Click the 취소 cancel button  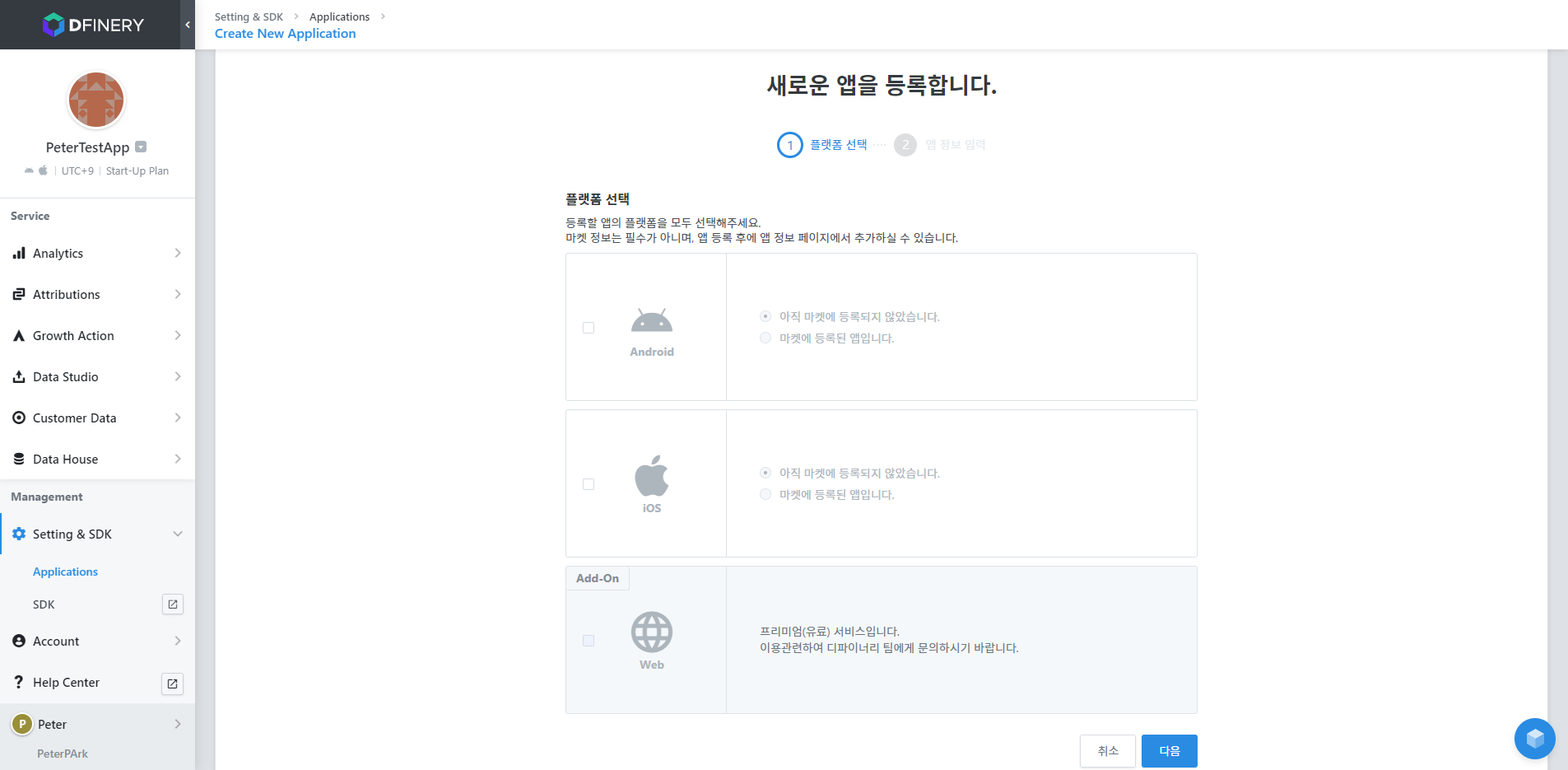click(x=1108, y=751)
